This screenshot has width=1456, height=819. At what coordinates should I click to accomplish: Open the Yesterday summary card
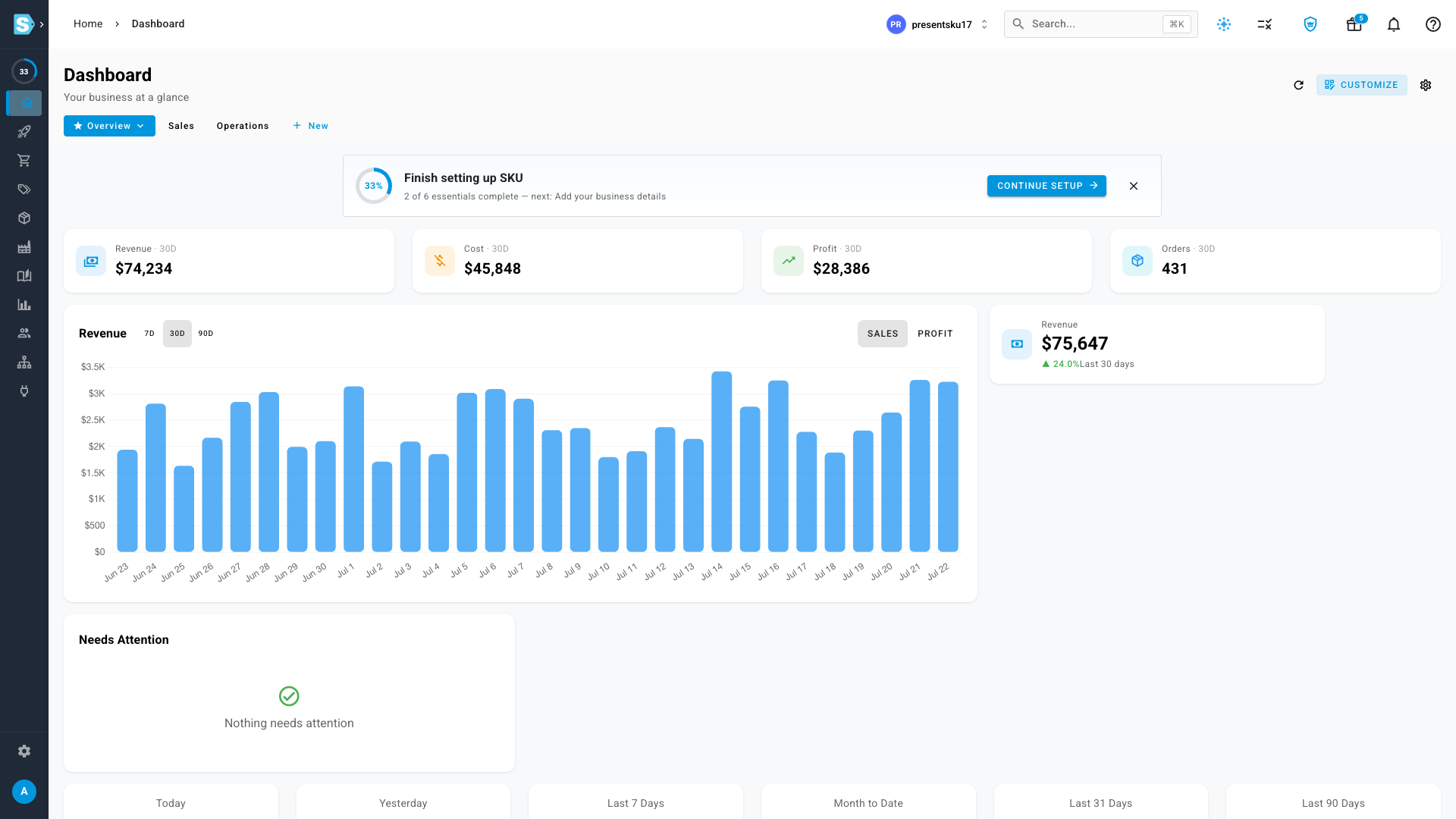(403, 802)
